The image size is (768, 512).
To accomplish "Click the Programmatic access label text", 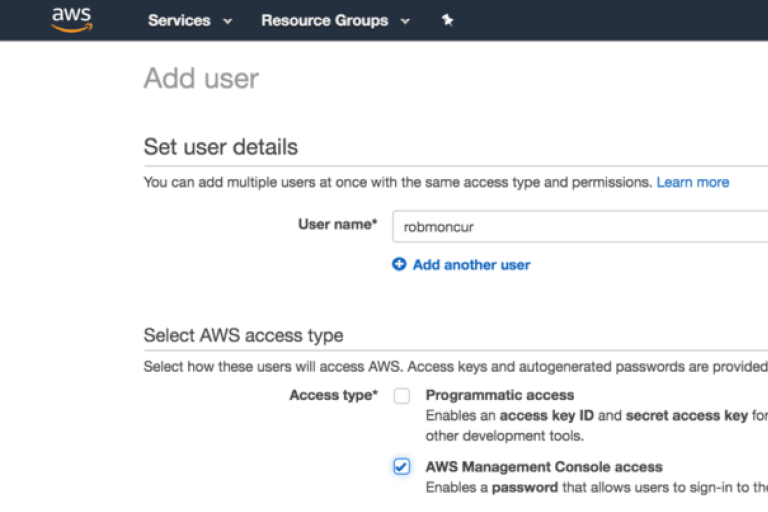I will [499, 395].
